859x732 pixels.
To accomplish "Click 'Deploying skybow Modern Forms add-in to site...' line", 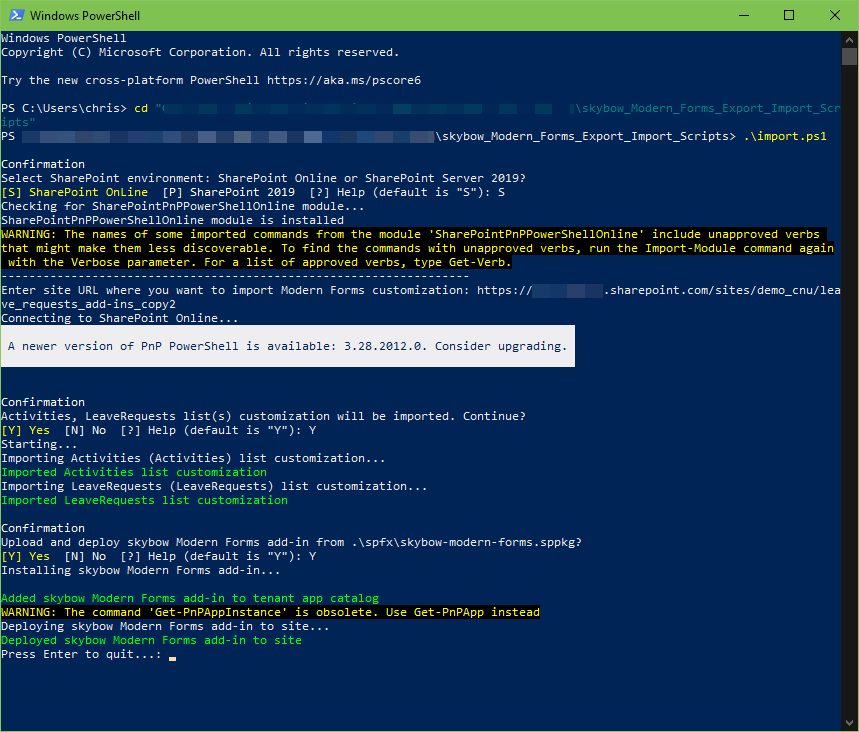I will [165, 626].
